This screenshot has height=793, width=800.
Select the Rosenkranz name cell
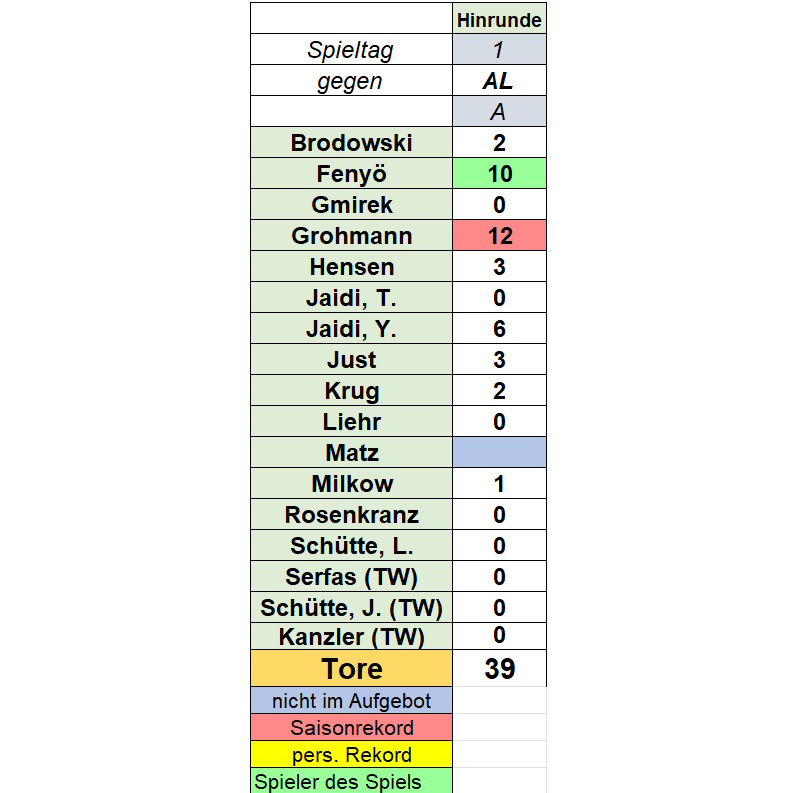point(351,514)
